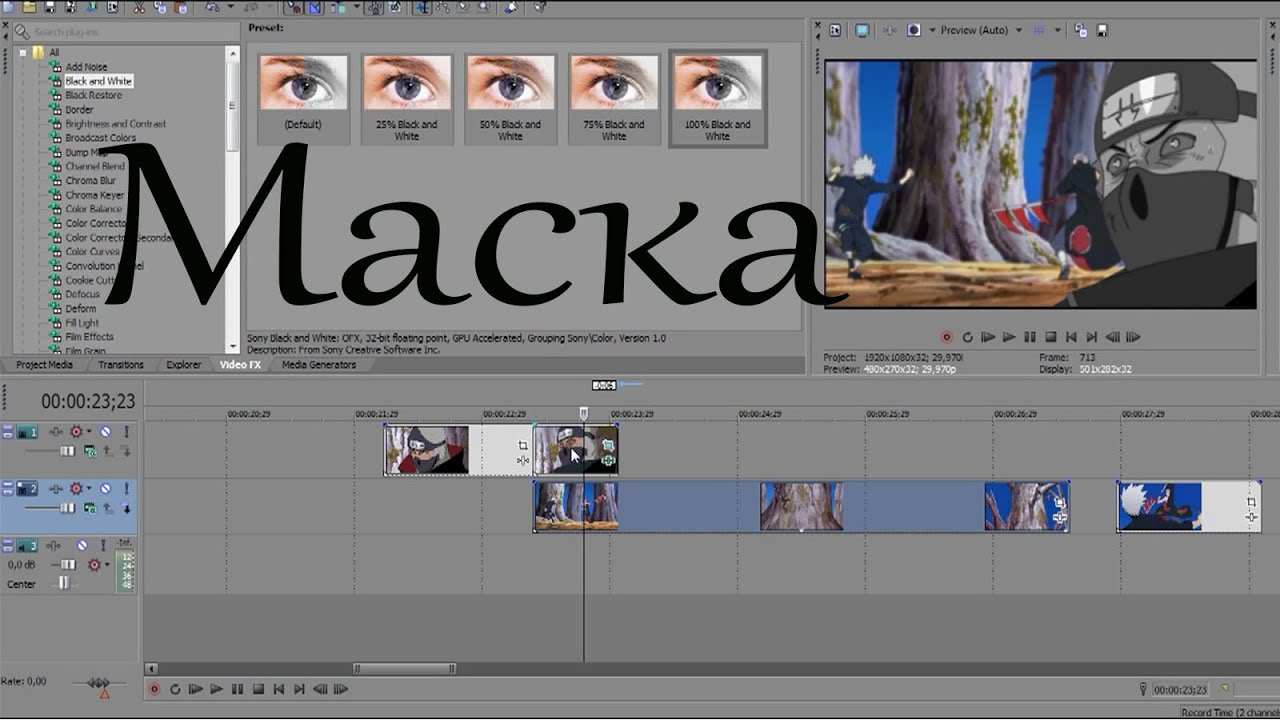Open Event Pan/Crop on first track 1 clip
Viewport: 1280px width, 720px height.
[523, 445]
